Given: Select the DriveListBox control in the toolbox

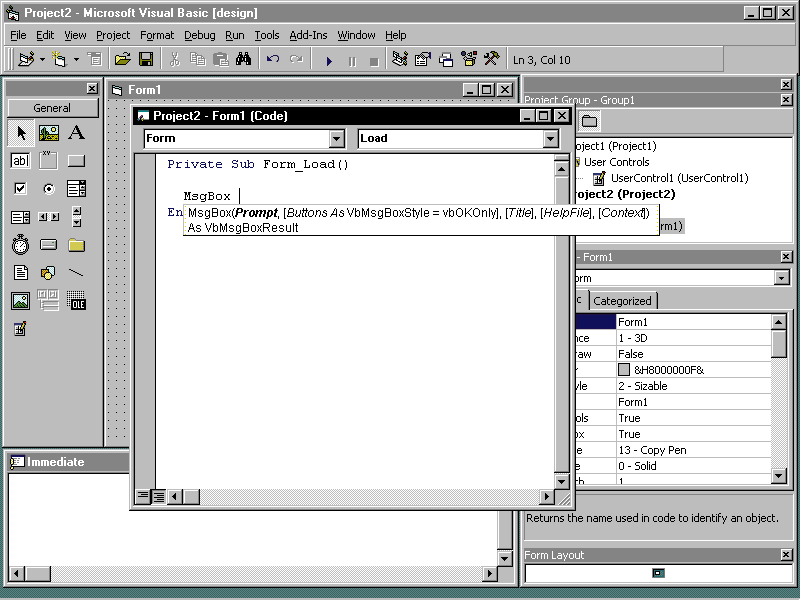Looking at the screenshot, I should 49,245.
